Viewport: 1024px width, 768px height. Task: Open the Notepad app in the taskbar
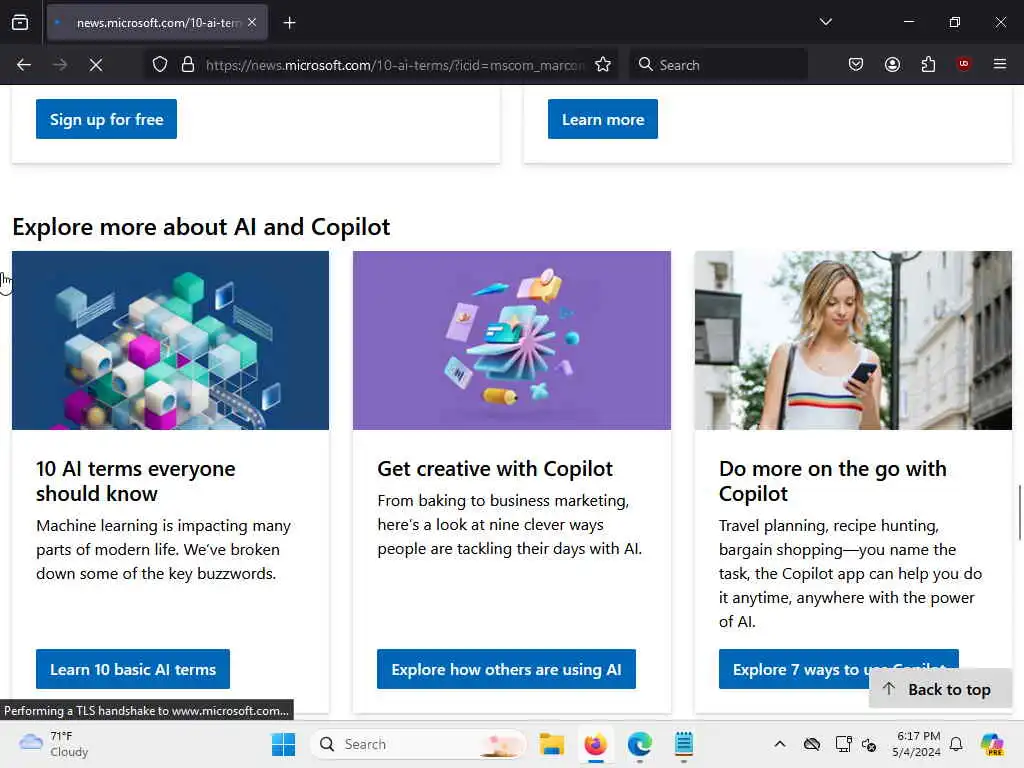click(684, 744)
